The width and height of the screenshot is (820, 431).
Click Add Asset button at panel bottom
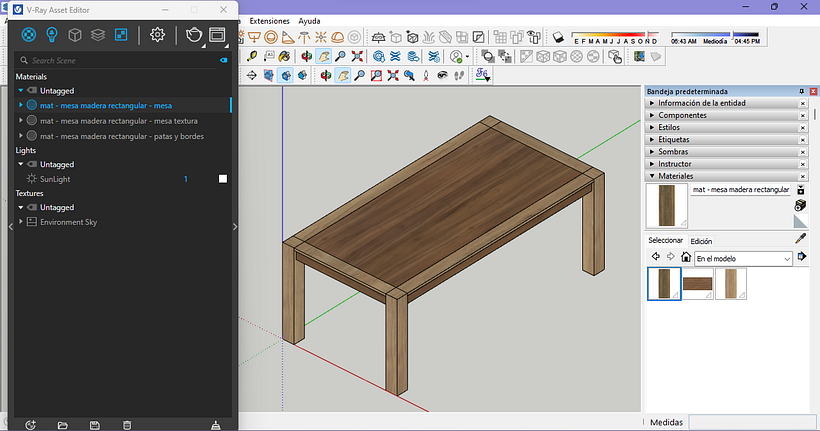click(x=30, y=425)
